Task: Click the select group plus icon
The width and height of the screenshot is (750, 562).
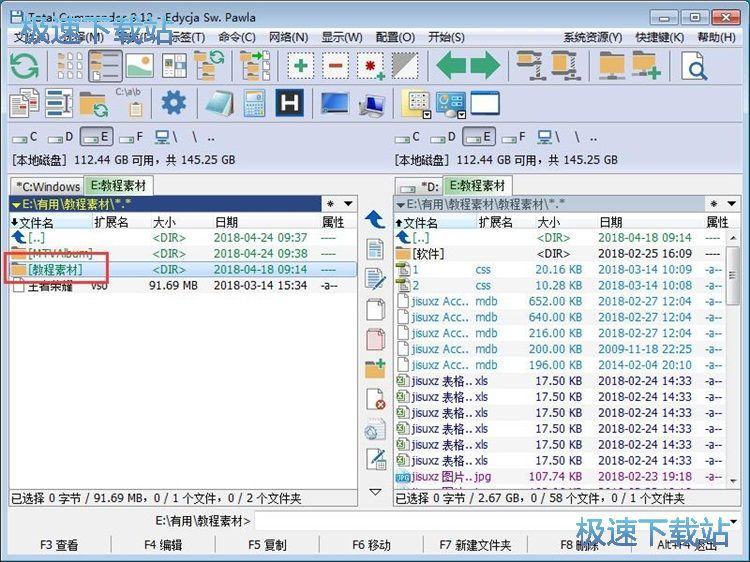Action: pyautogui.click(x=300, y=66)
